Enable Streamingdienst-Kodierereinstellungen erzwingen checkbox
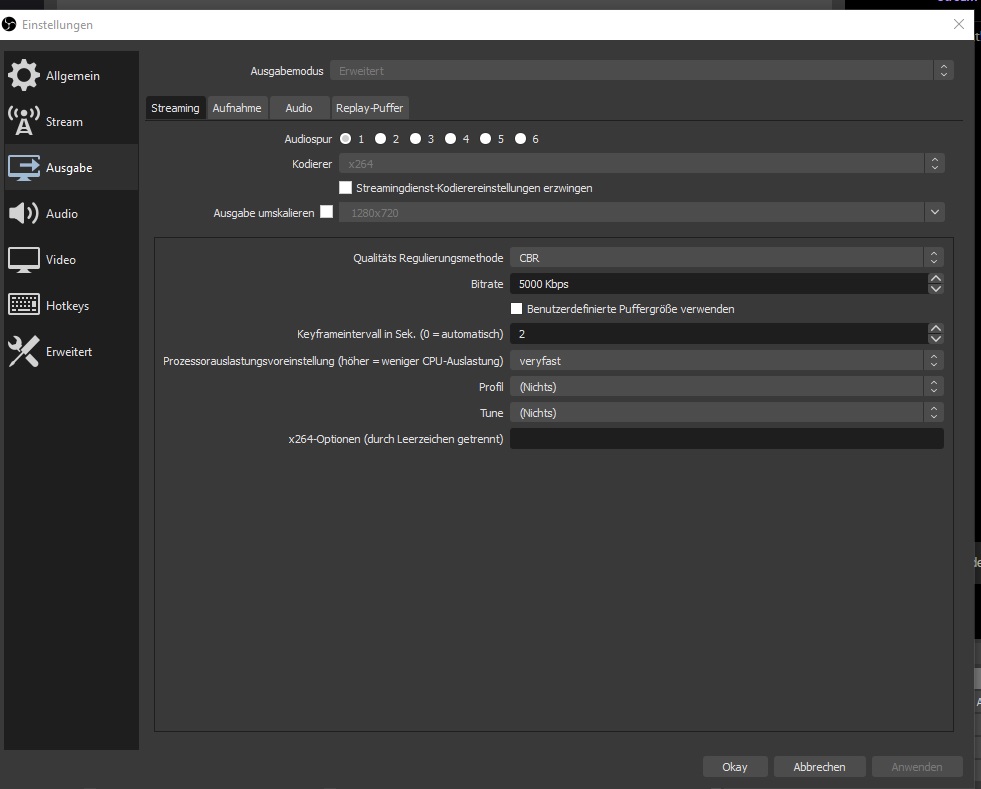The width and height of the screenshot is (981, 789). tap(346, 187)
